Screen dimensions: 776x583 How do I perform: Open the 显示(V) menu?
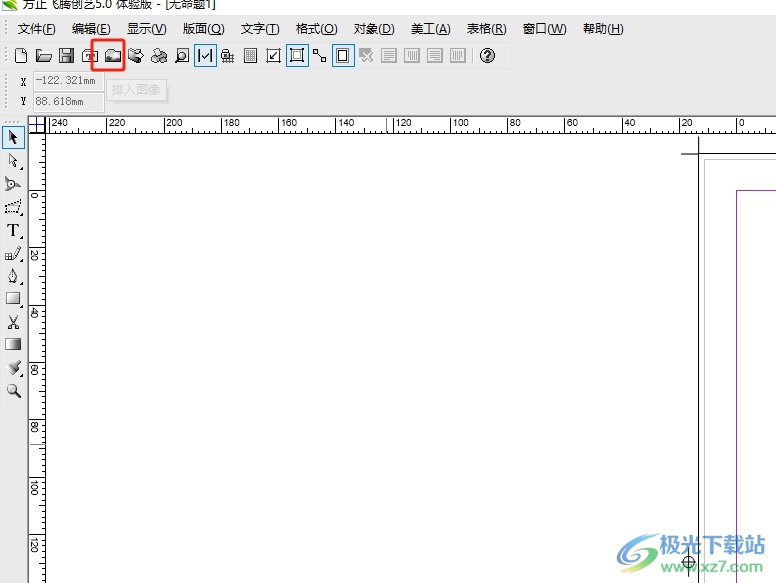coord(146,29)
